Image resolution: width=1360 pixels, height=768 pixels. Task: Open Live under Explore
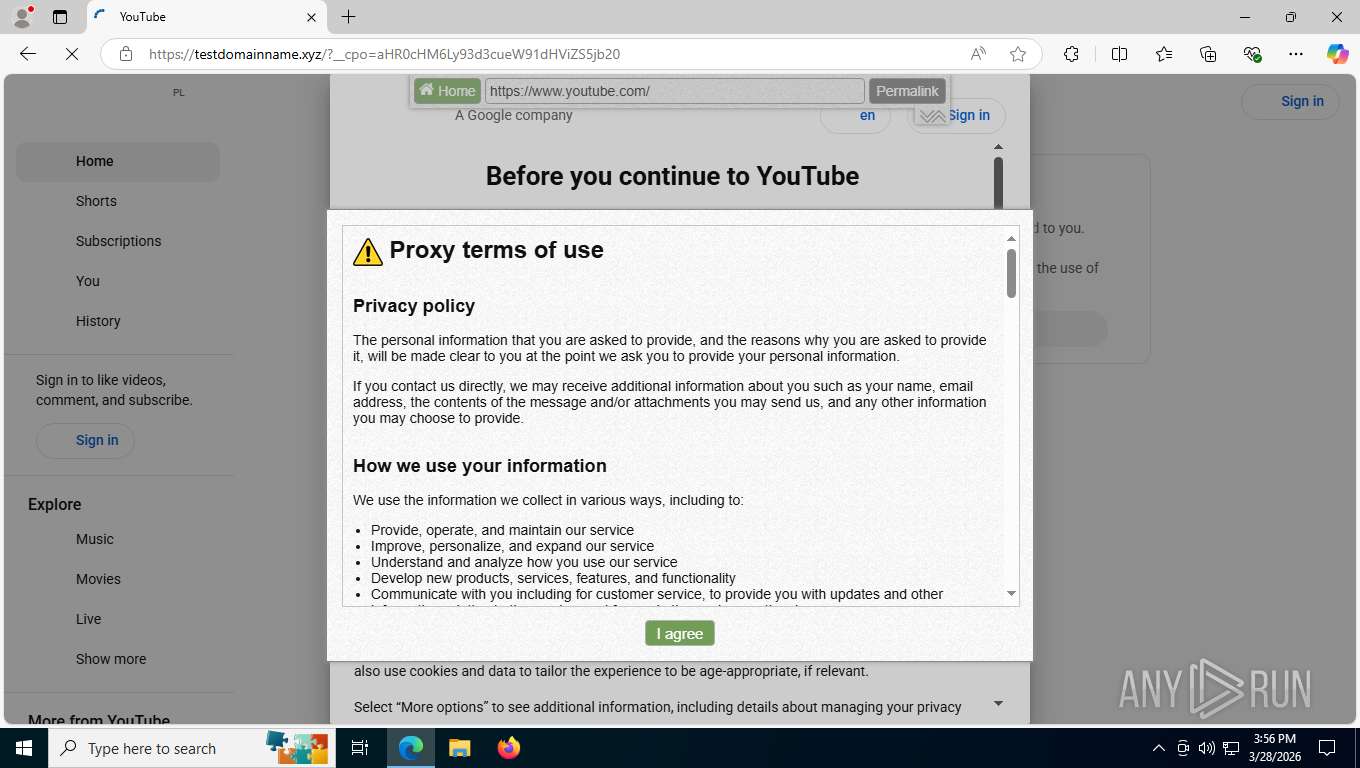[118, 619]
